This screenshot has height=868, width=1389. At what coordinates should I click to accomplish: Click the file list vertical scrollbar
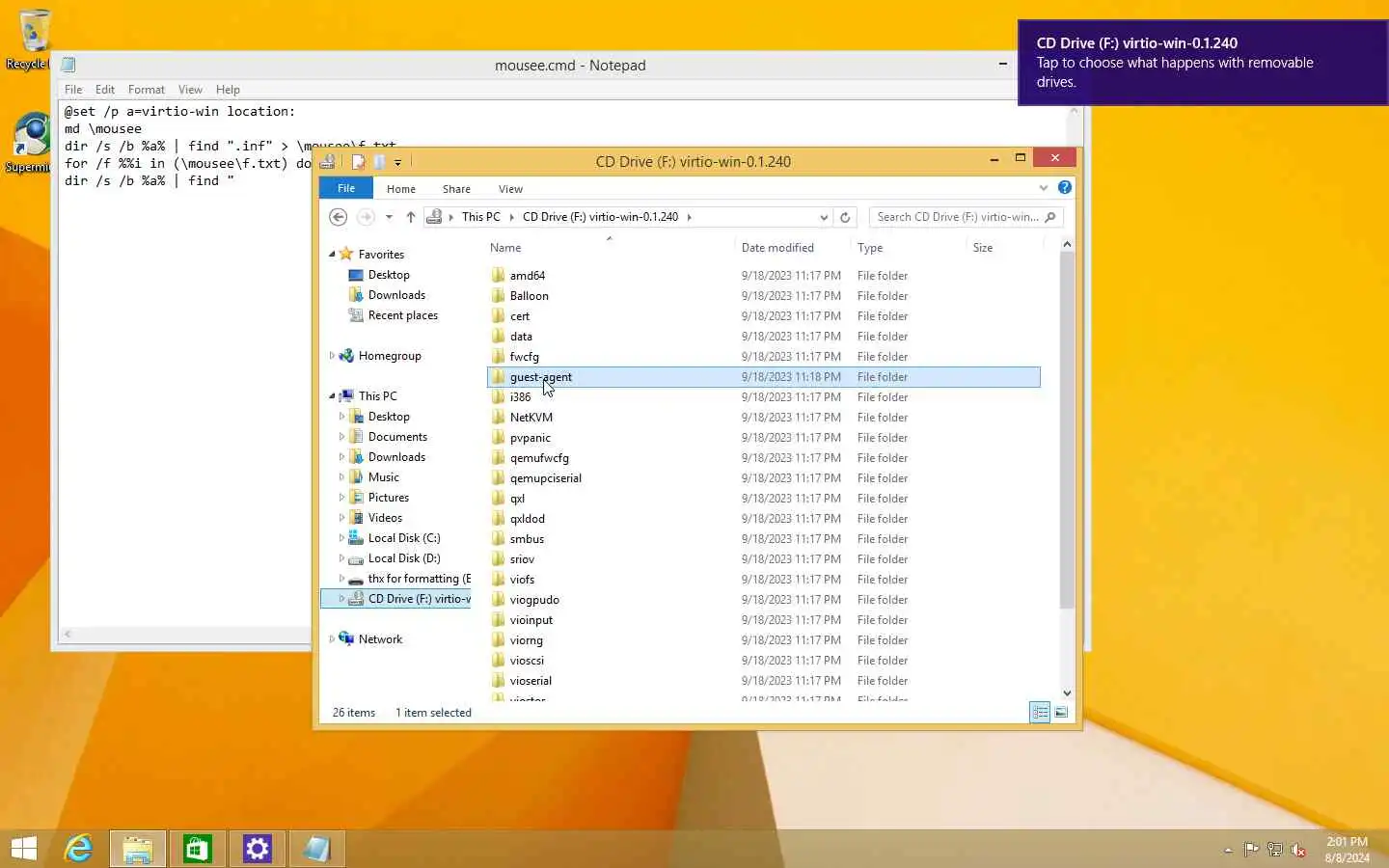coord(1067,431)
